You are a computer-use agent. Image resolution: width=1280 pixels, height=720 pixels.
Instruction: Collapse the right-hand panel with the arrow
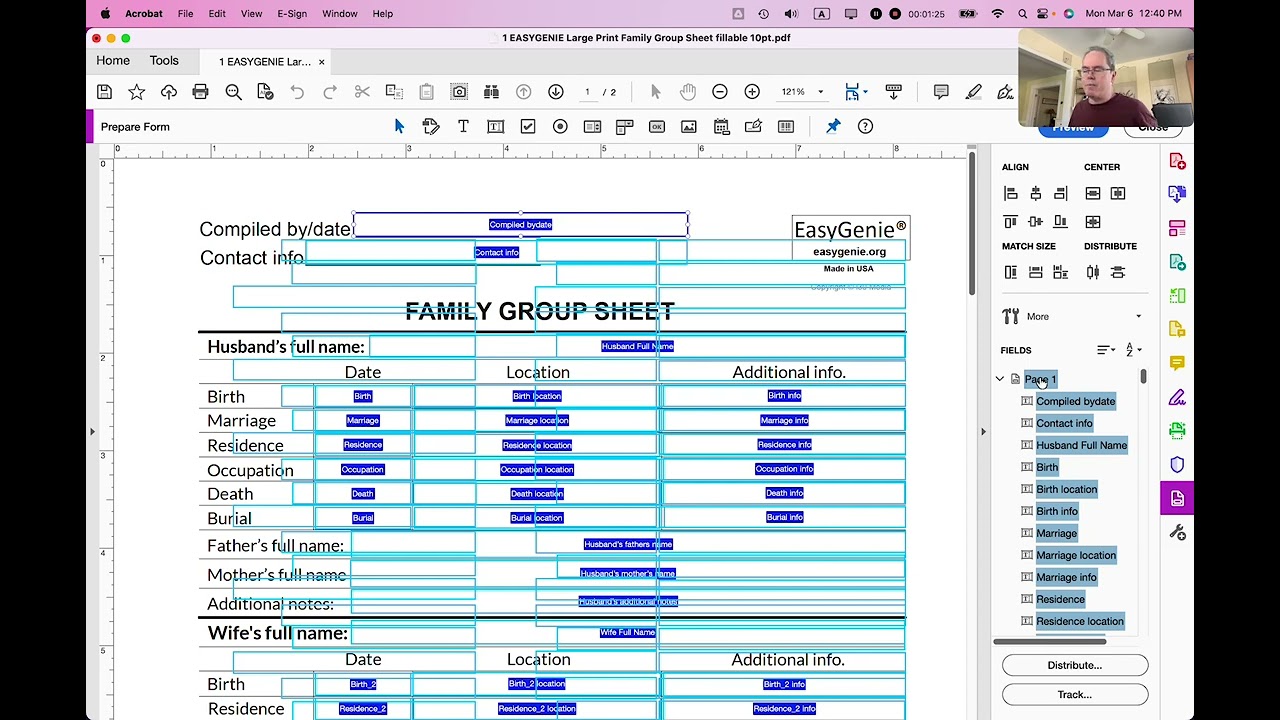pos(983,431)
